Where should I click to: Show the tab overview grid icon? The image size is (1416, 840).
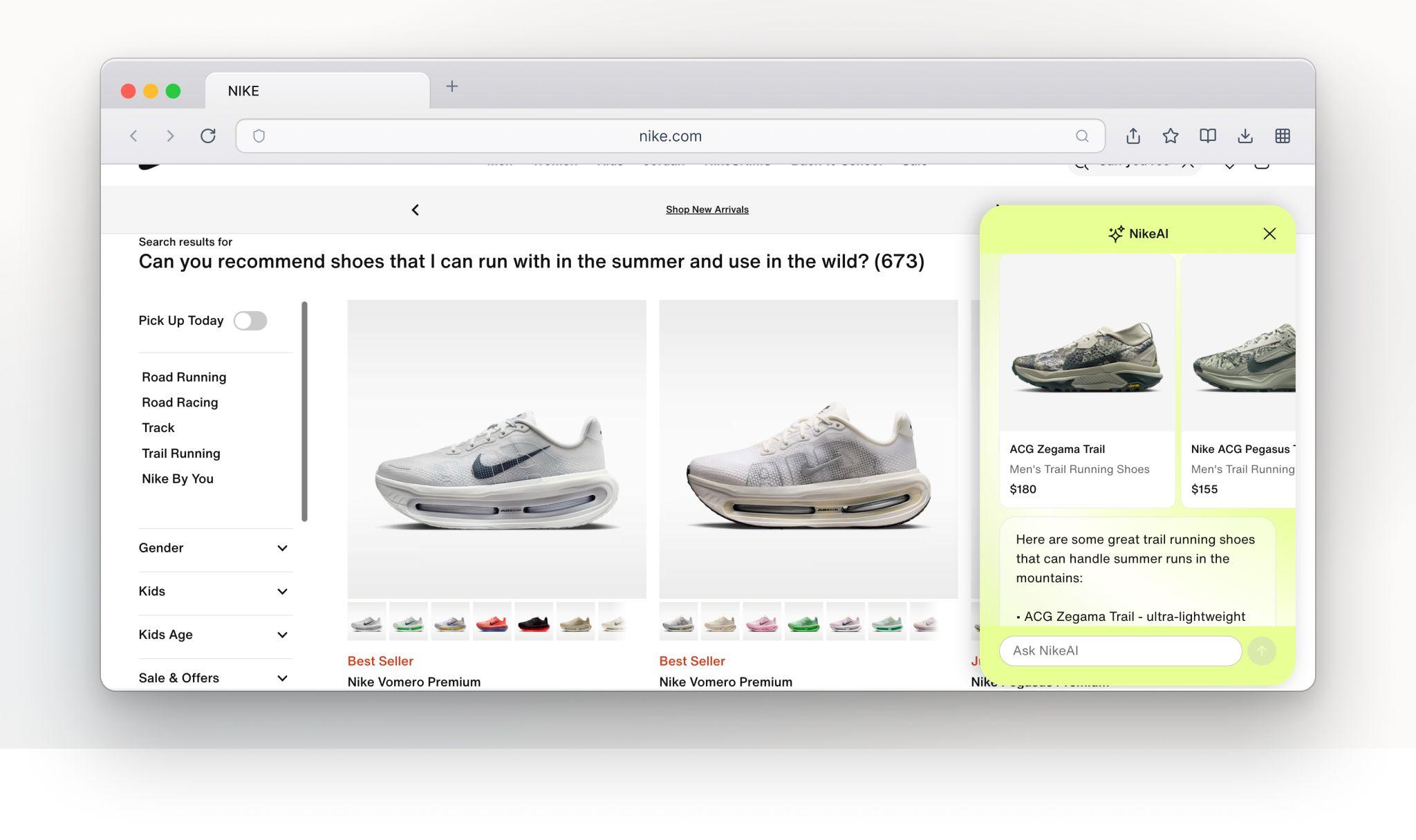coord(1283,136)
